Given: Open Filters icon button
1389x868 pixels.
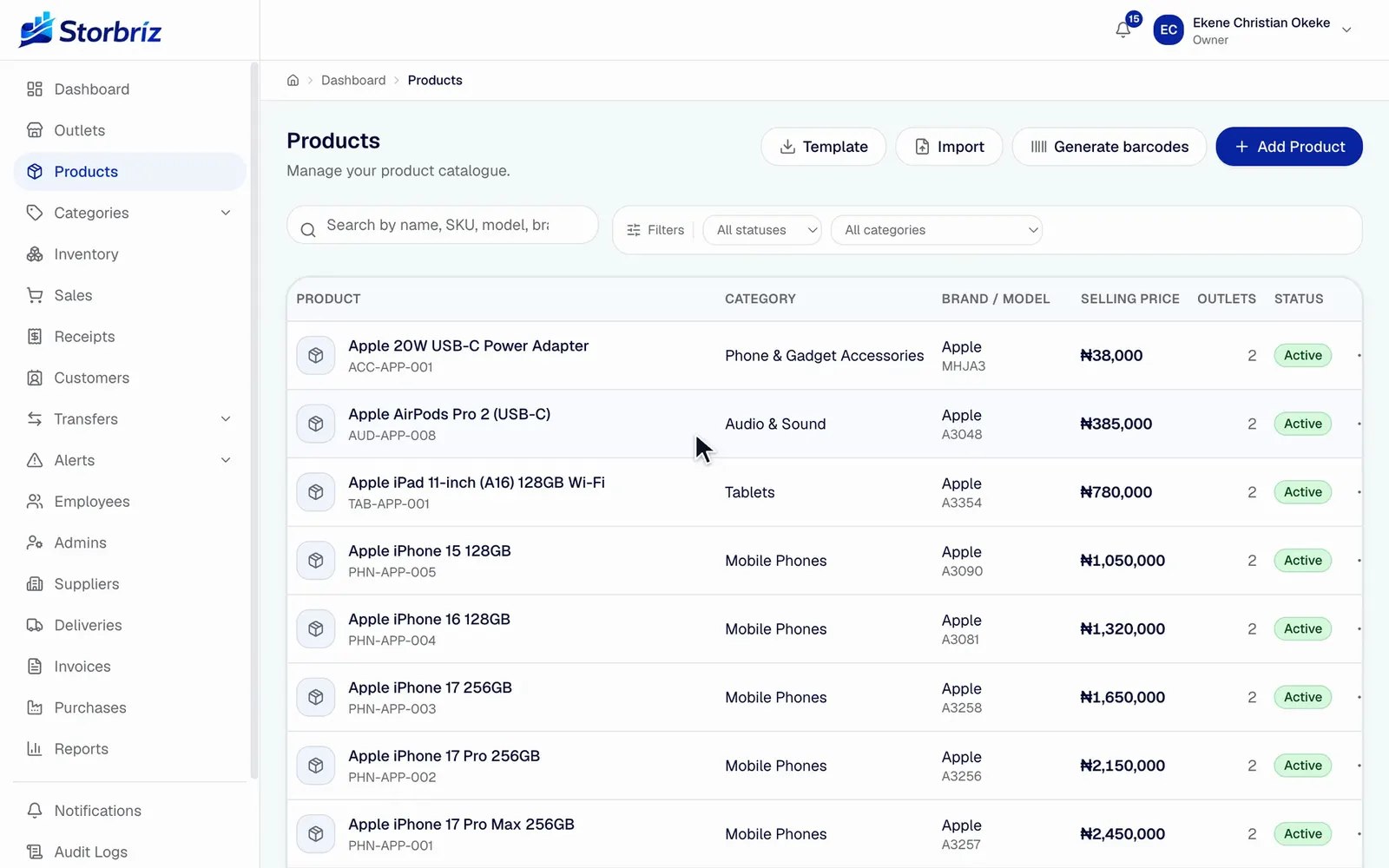Looking at the screenshot, I should tap(655, 230).
